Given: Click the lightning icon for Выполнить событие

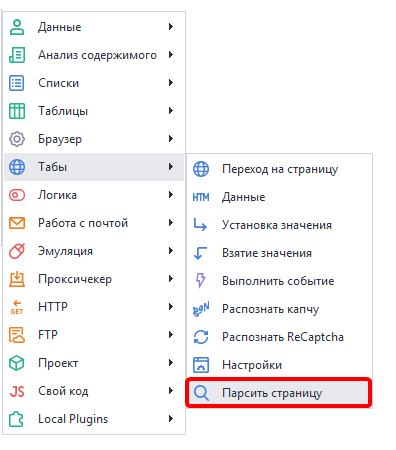Looking at the screenshot, I should pyautogui.click(x=201, y=280).
